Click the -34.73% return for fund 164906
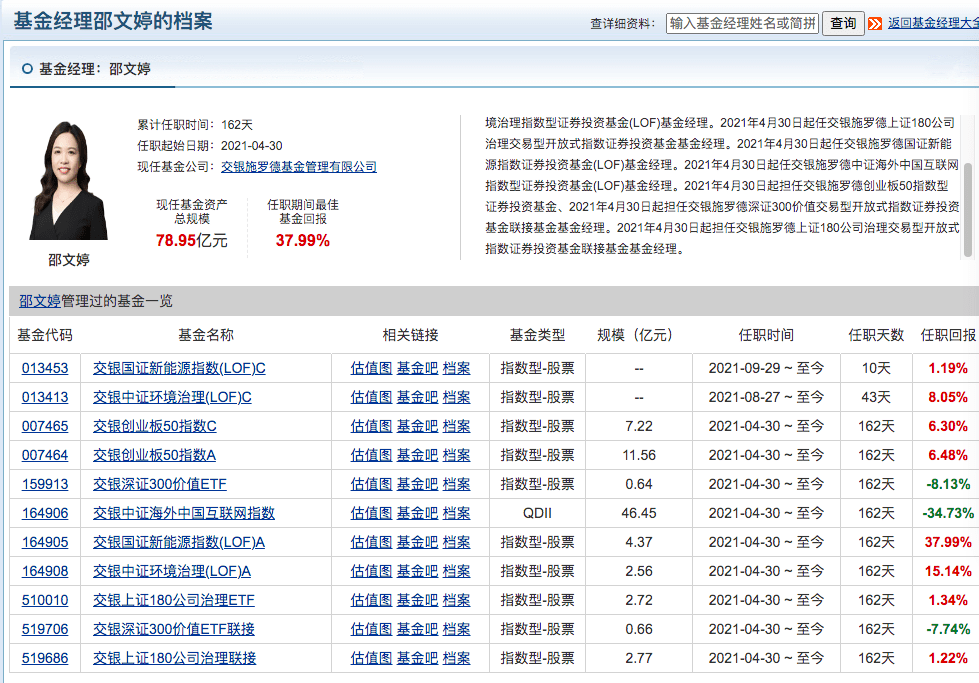This screenshot has width=979, height=683. click(948, 513)
